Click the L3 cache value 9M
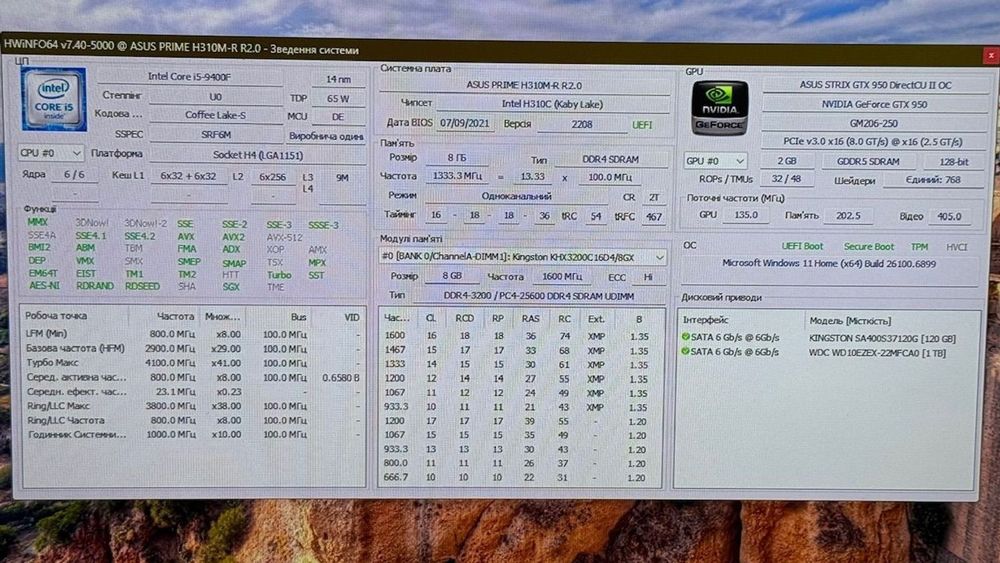1000x563 pixels. (x=342, y=178)
